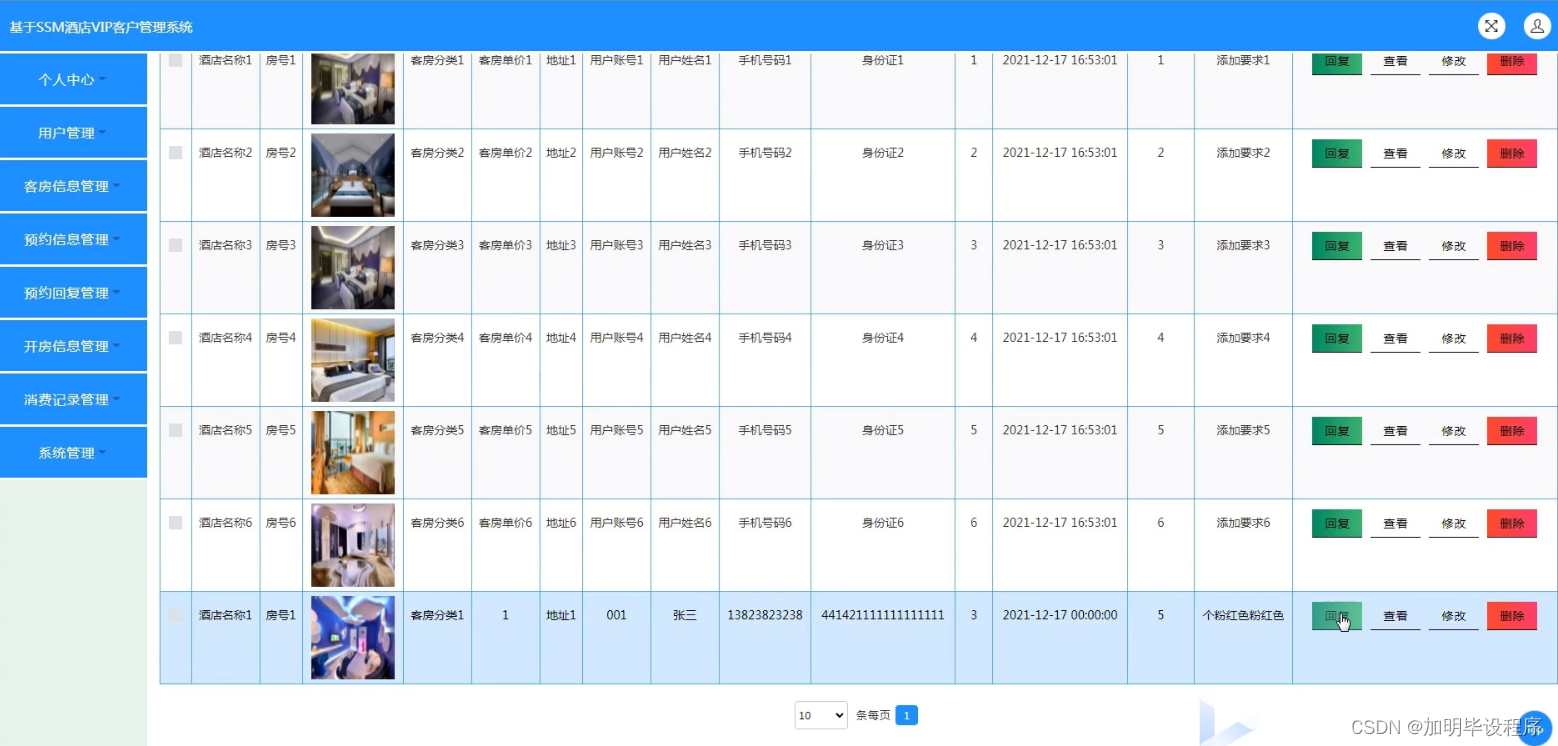Open the 系统管理 menu
Viewport: 1558px width, 746px height.
pyautogui.click(x=73, y=452)
